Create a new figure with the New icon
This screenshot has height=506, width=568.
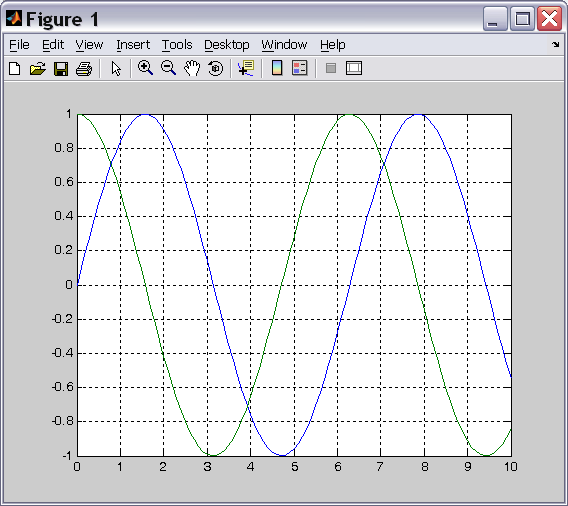tap(15, 68)
